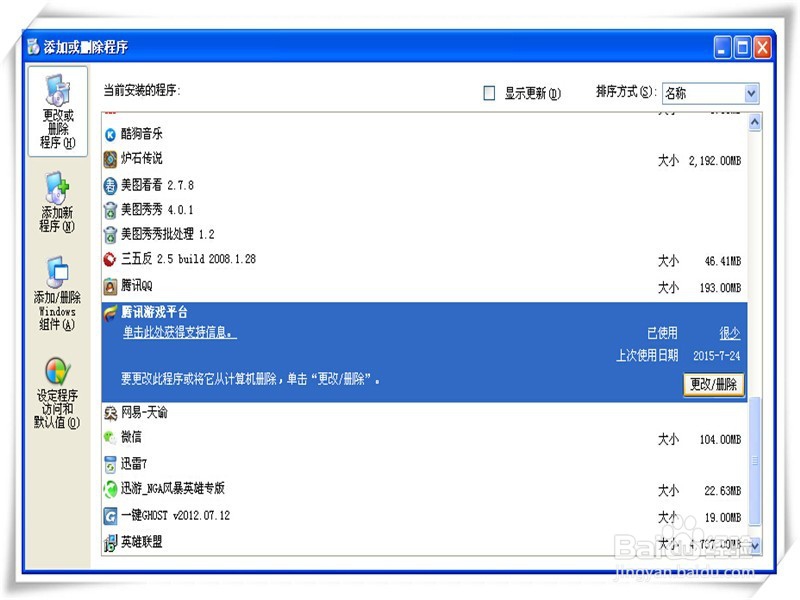Click the 迅游_NGA风暴英雄专版 icon
The height and width of the screenshot is (600, 800).
click(x=110, y=489)
